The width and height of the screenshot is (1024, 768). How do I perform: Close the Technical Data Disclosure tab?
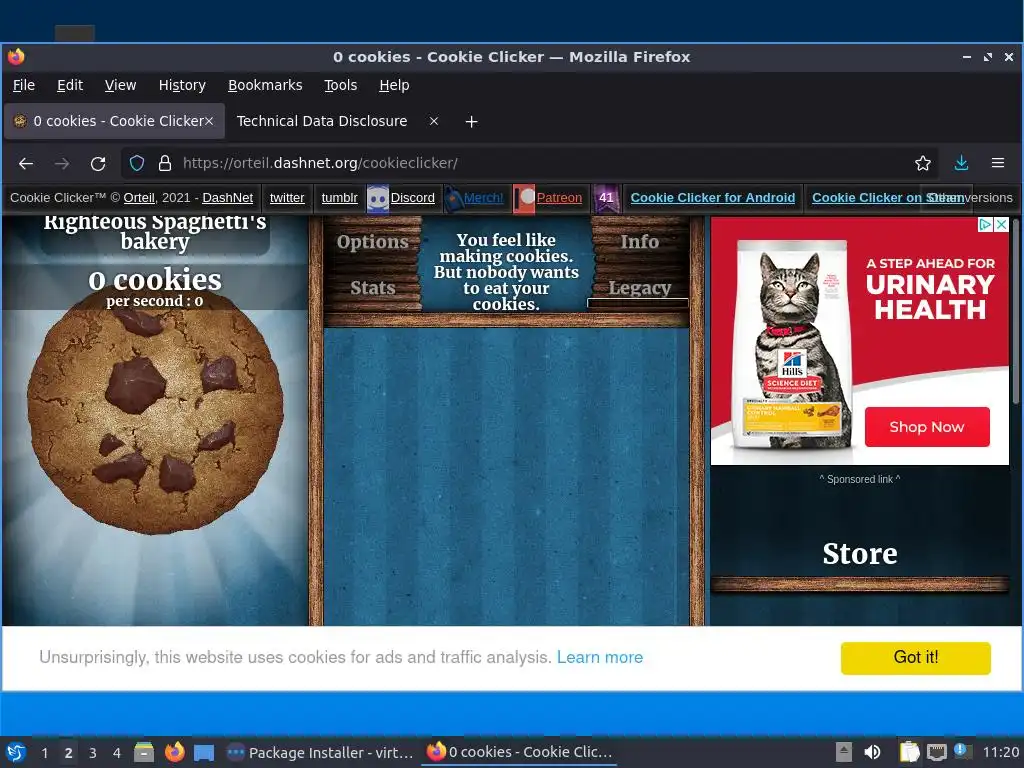tap(434, 121)
